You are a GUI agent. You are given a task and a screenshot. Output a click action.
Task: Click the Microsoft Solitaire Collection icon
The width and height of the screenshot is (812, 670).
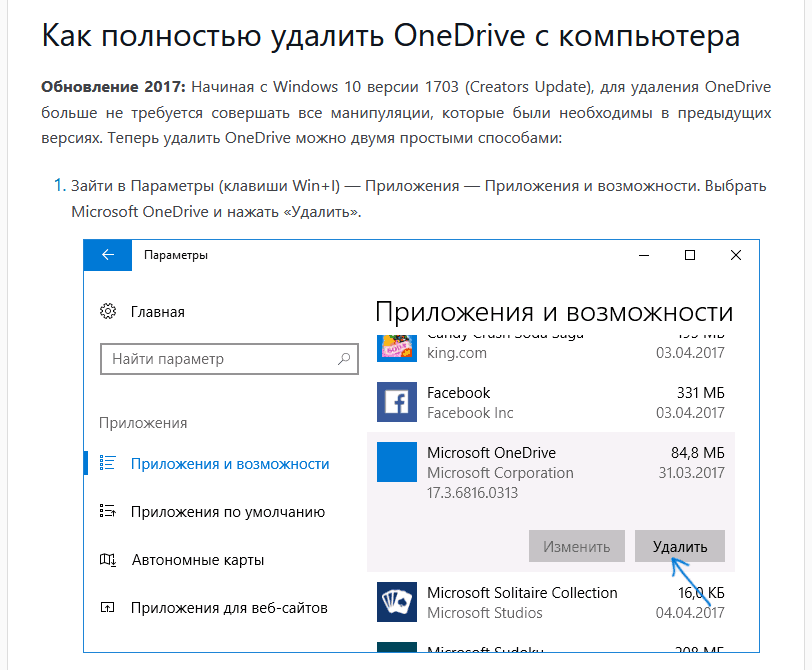coord(396,602)
